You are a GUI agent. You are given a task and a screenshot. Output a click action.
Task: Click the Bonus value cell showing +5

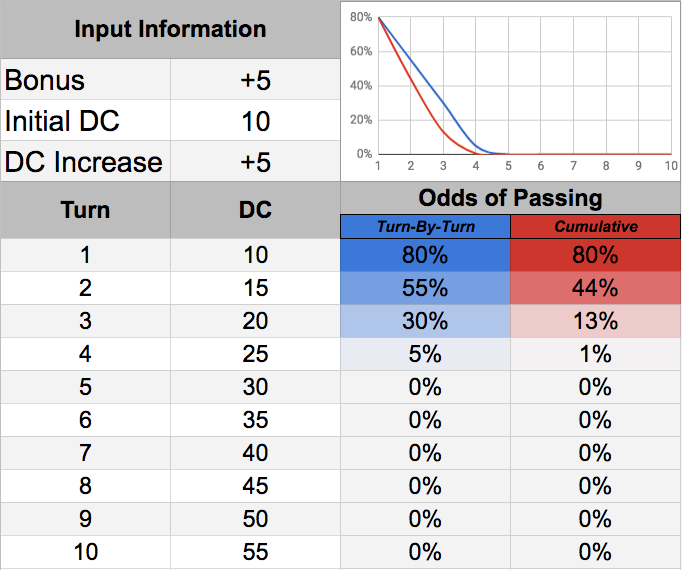[x=255, y=80]
